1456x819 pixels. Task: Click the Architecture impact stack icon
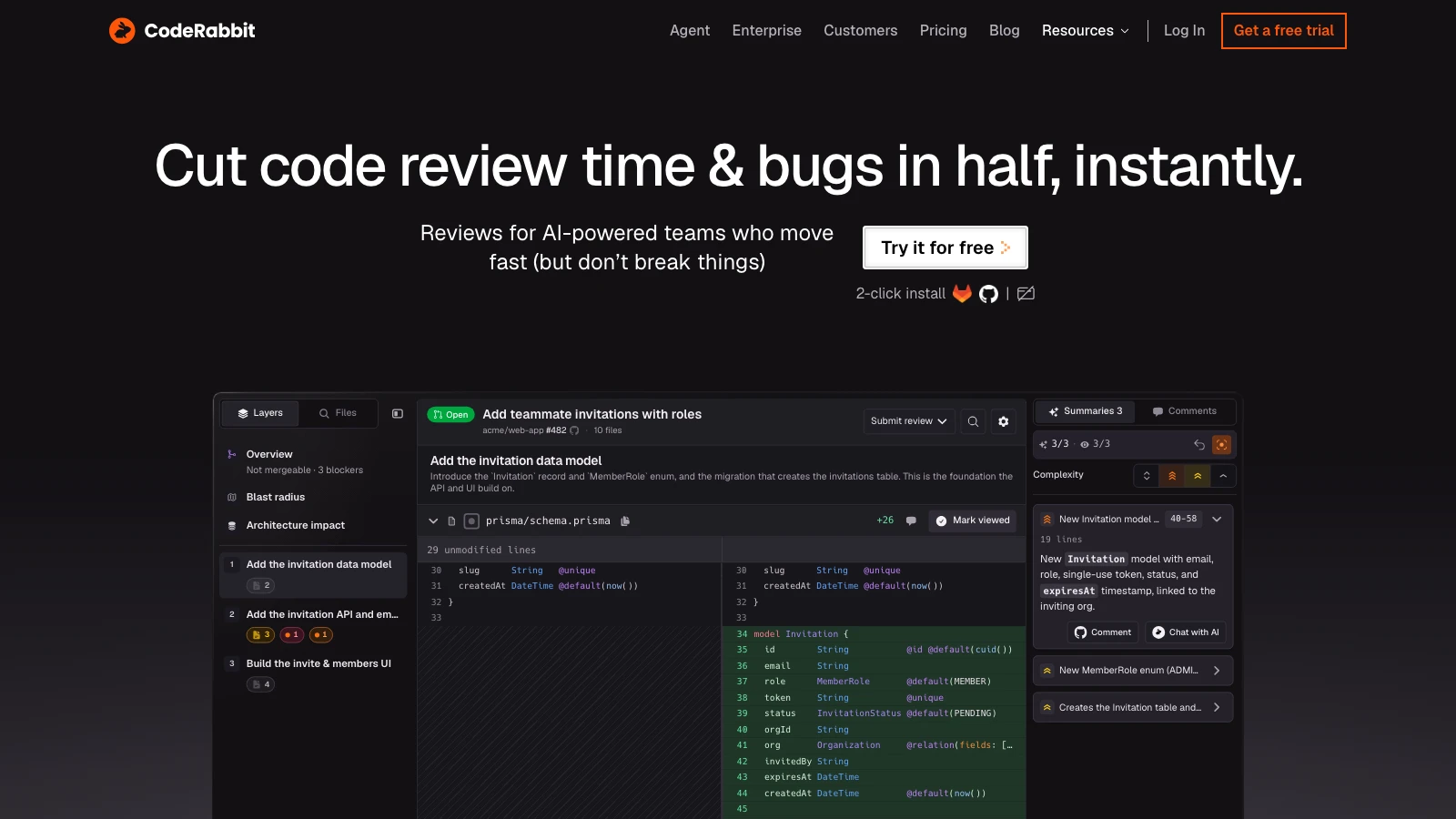tap(232, 526)
